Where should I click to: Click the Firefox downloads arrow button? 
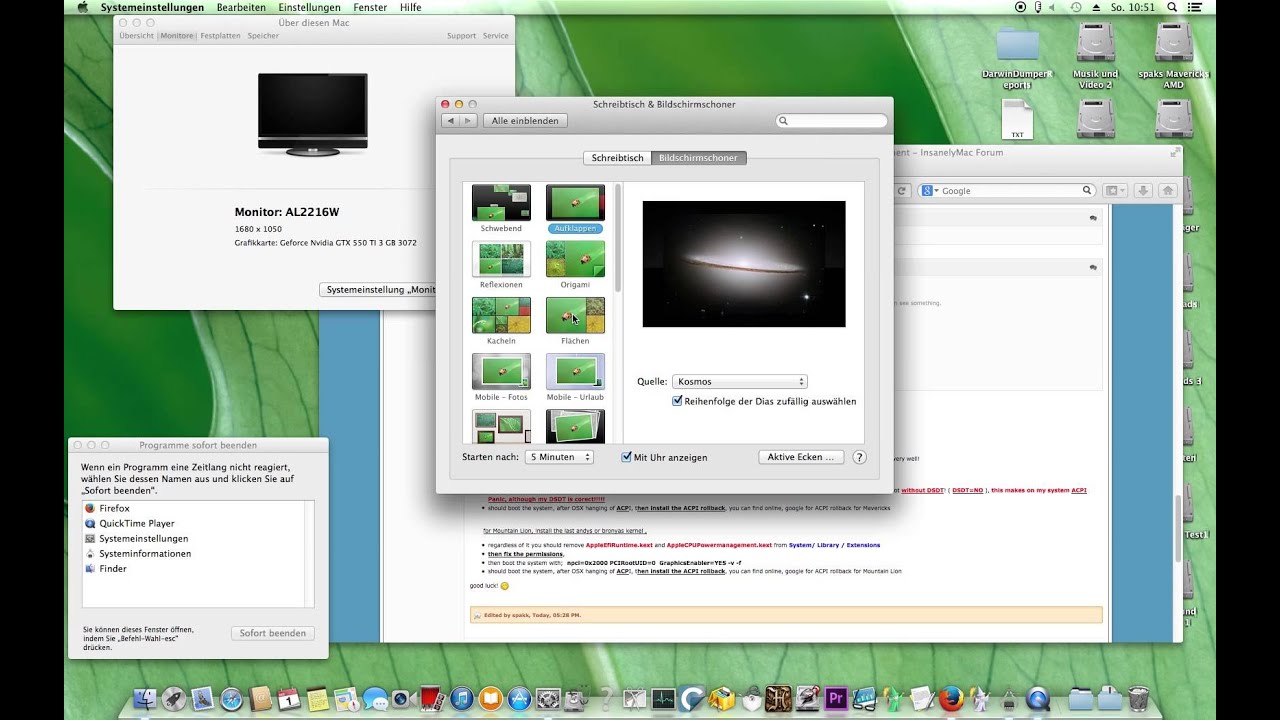1144,190
